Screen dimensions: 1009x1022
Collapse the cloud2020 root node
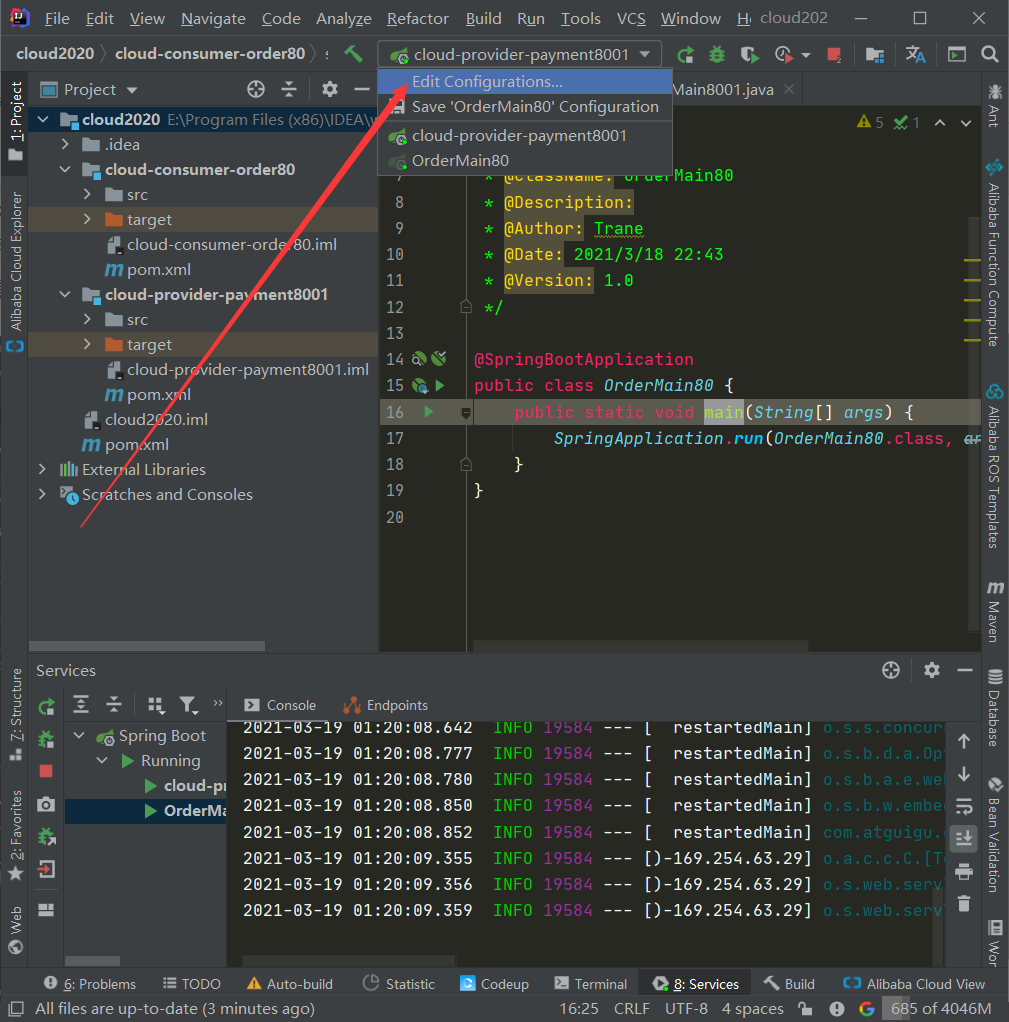click(43, 119)
